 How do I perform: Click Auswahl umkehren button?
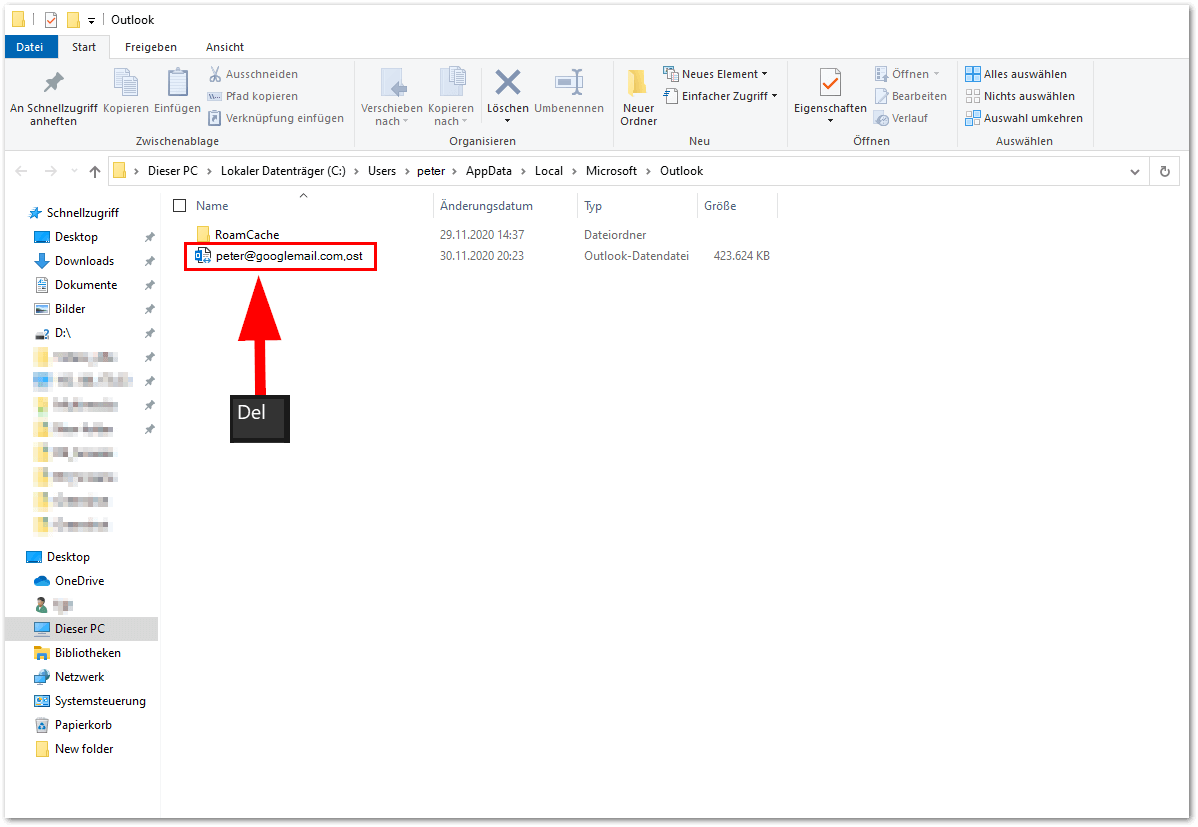tap(1023, 118)
